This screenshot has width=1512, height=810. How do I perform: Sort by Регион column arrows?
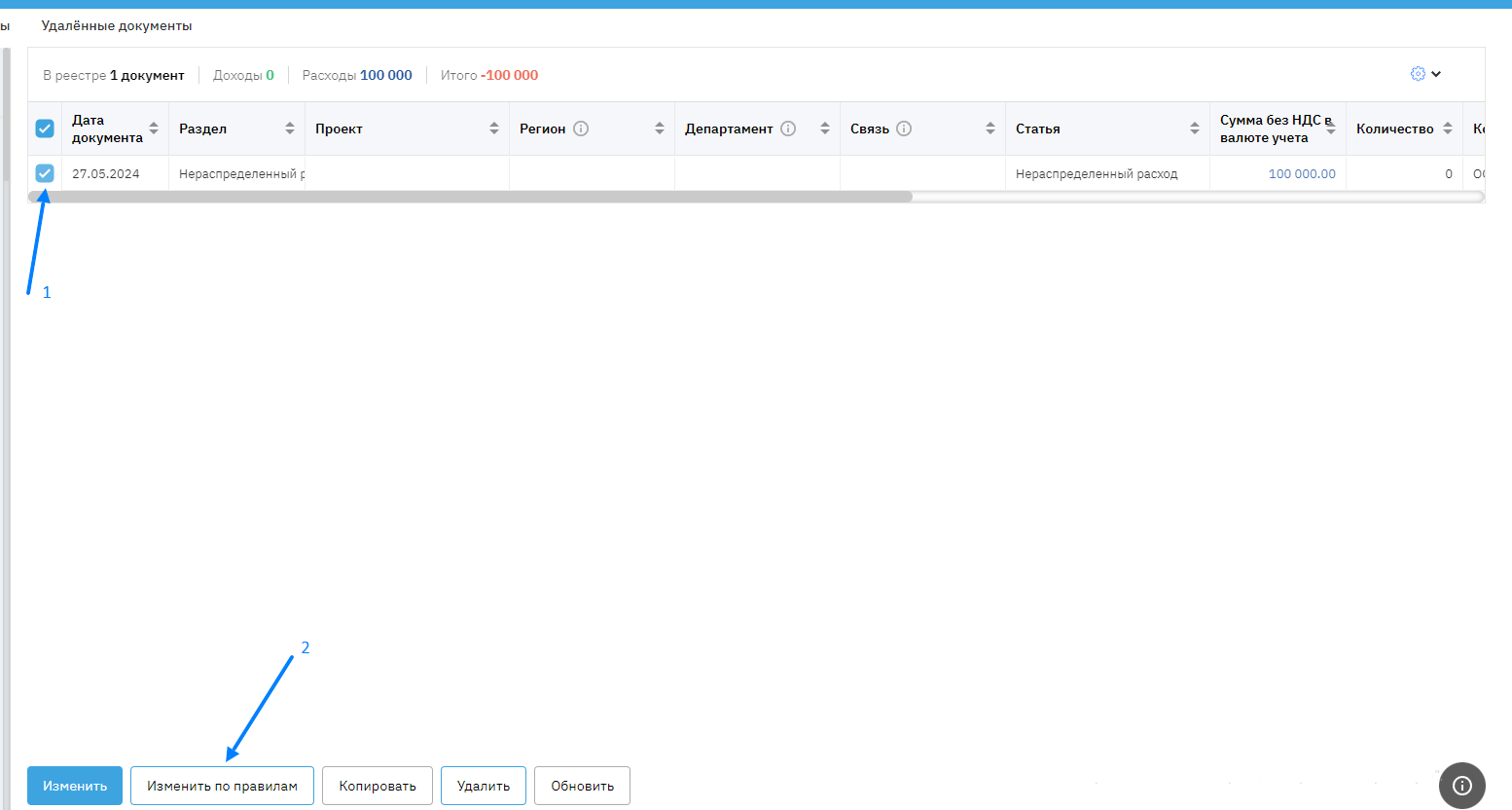[660, 129]
